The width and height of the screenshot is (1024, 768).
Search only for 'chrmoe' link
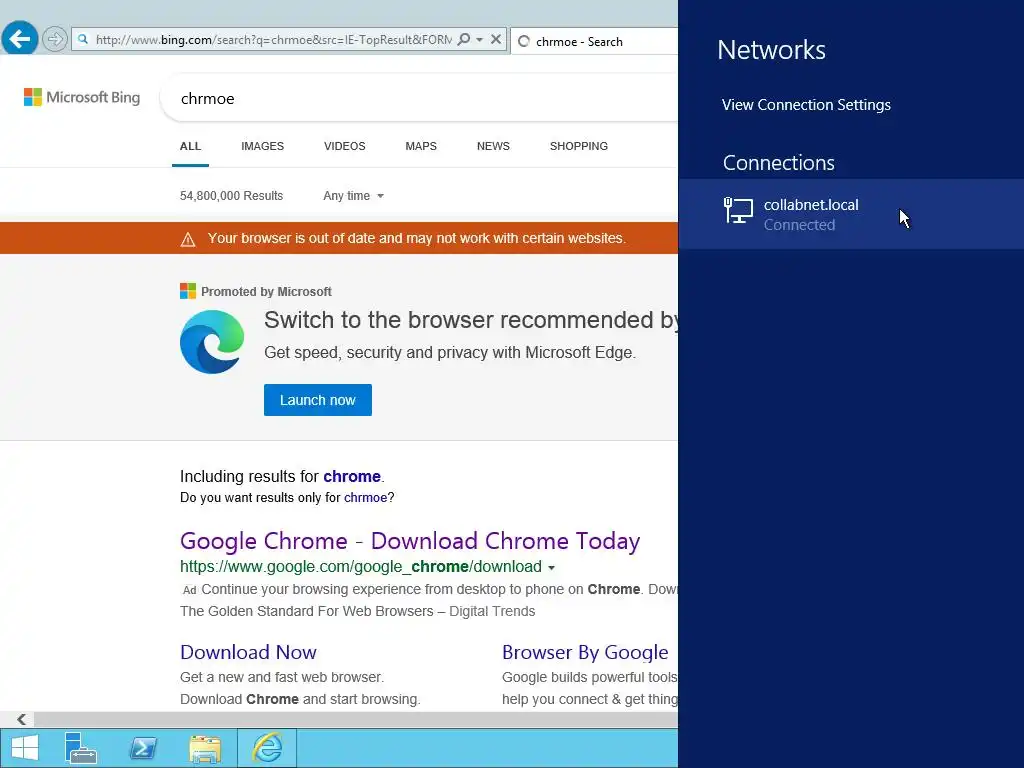coord(365,498)
